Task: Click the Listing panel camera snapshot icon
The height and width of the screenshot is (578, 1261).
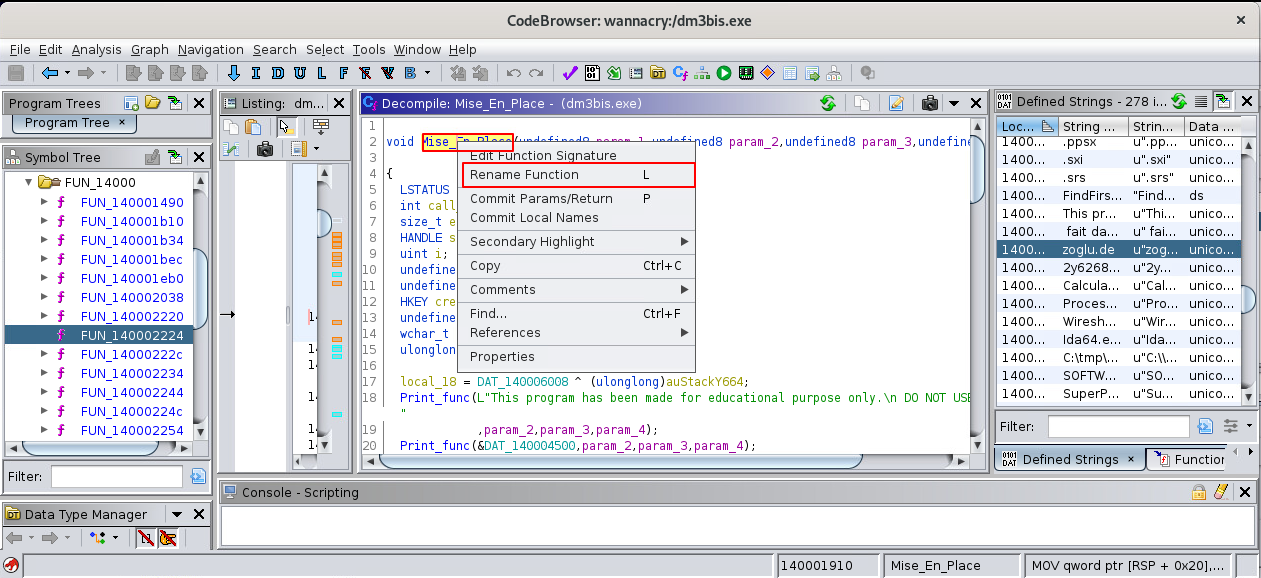Action: point(264,149)
